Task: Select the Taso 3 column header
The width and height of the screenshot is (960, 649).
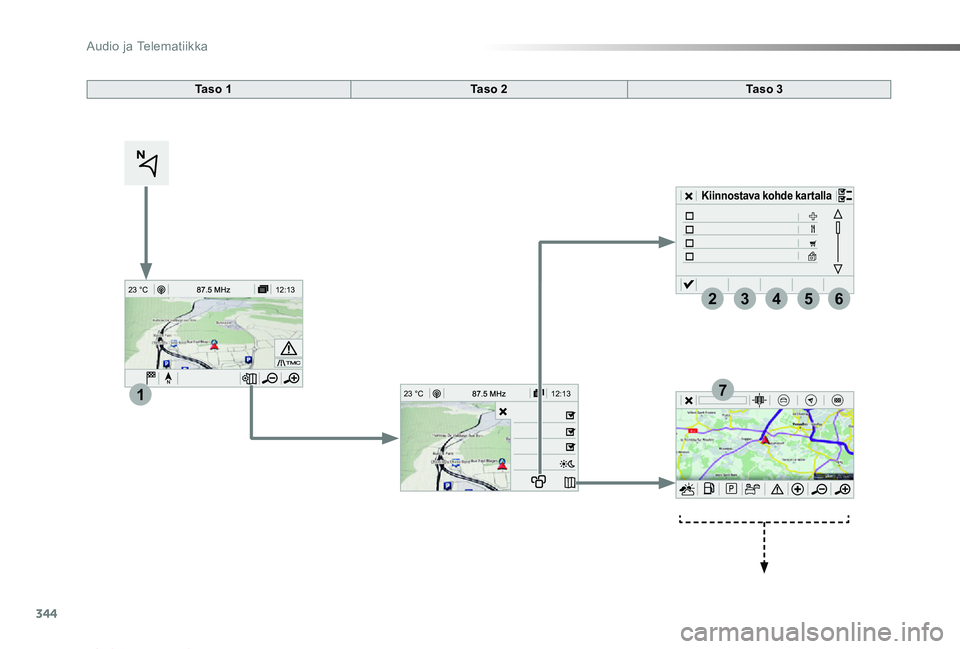Action: 759,89
